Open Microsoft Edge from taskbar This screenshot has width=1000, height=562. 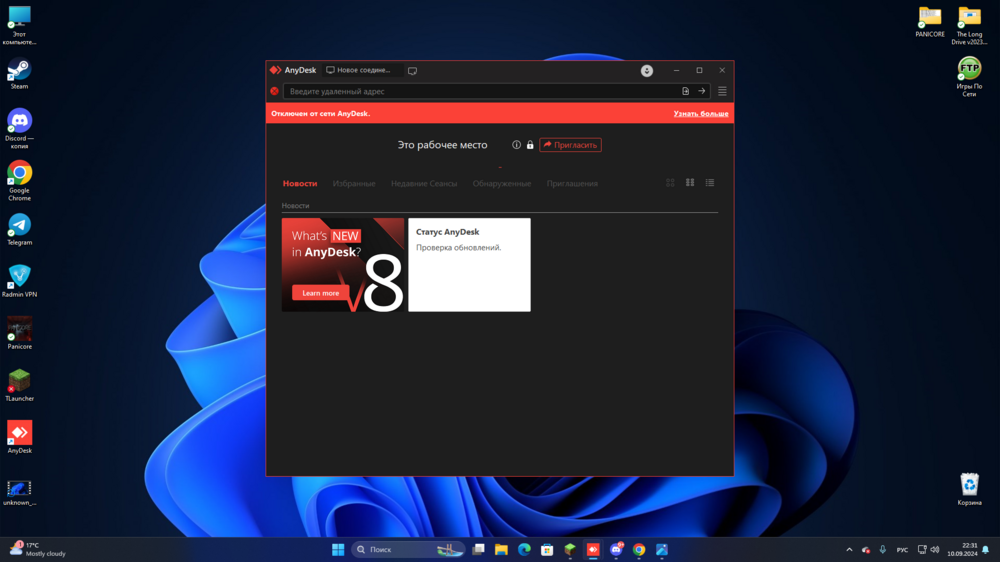[524, 549]
